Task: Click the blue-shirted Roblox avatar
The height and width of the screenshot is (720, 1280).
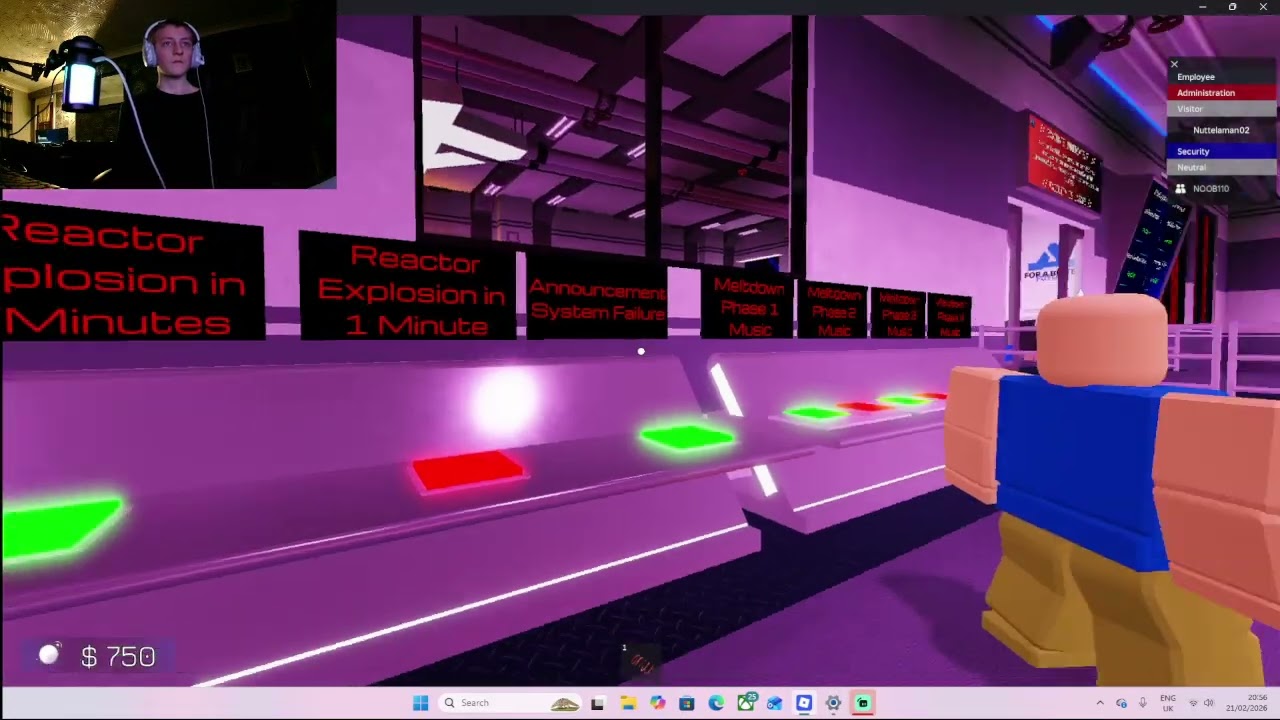Action: click(1110, 490)
